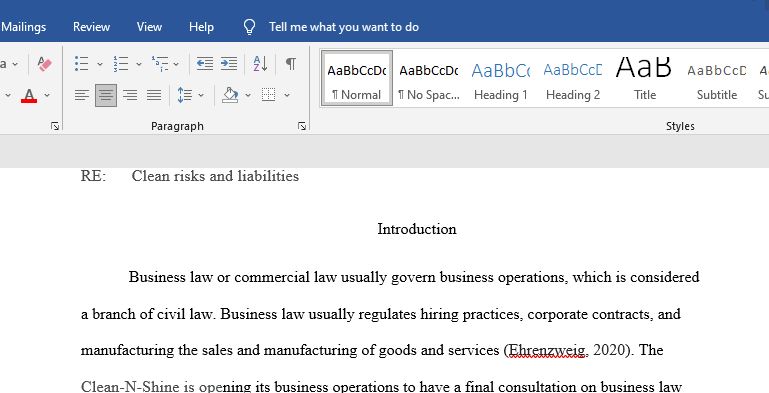769x393 pixels.
Task: Open the Help tab
Action: (201, 27)
